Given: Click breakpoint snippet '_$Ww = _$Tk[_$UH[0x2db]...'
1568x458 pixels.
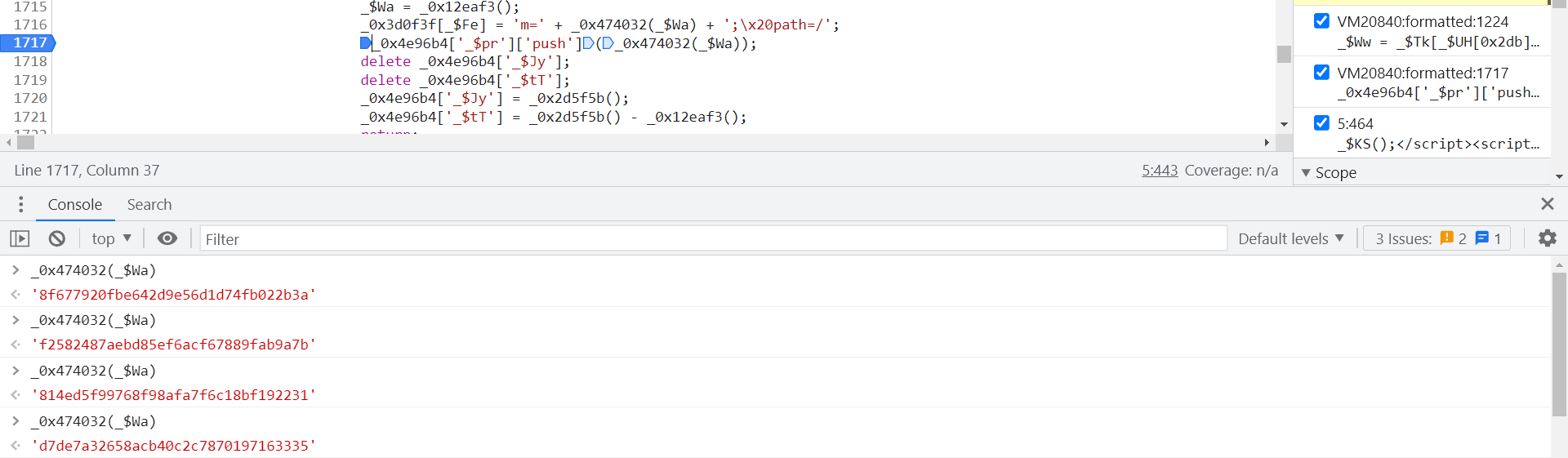Looking at the screenshot, I should pos(1439,42).
